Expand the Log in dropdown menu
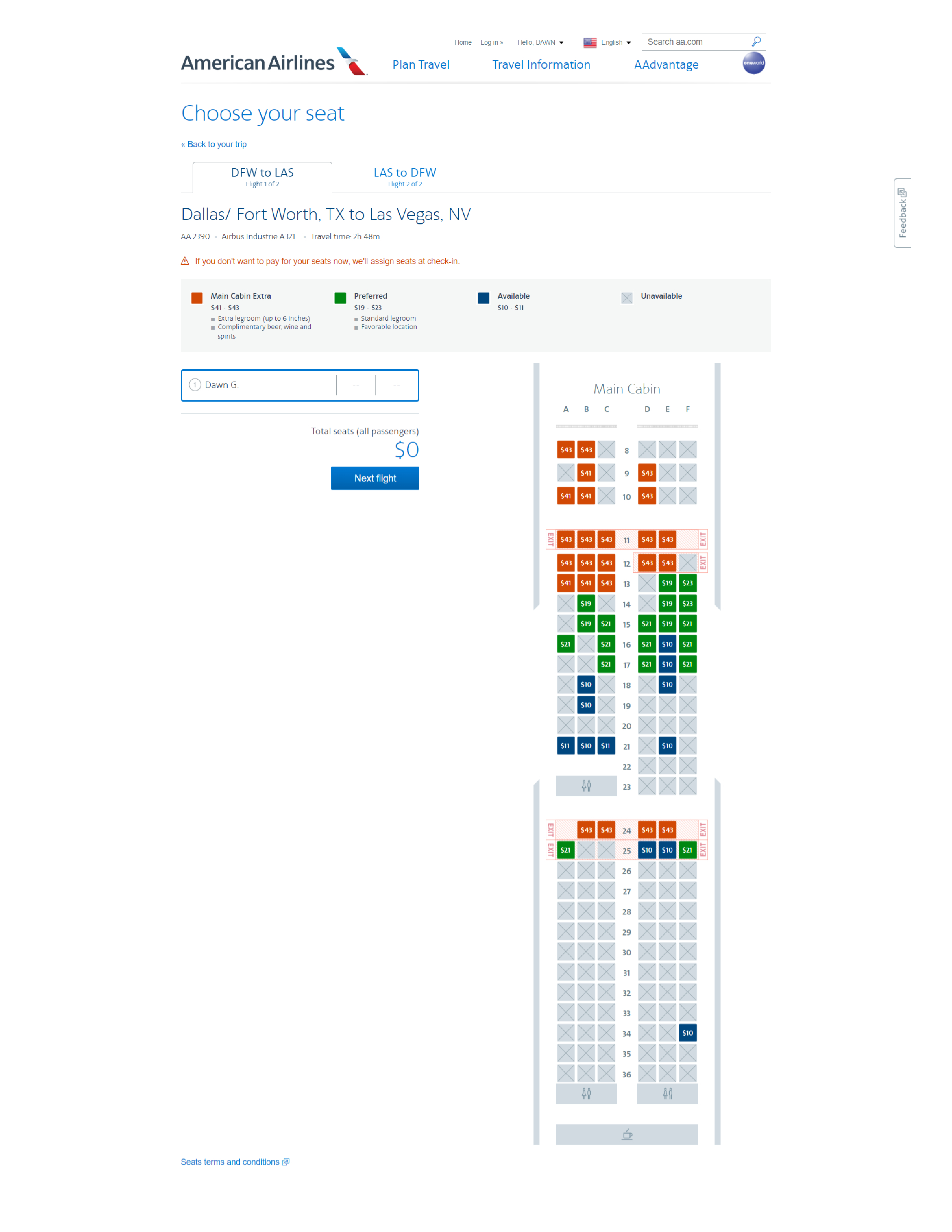 tap(492, 41)
